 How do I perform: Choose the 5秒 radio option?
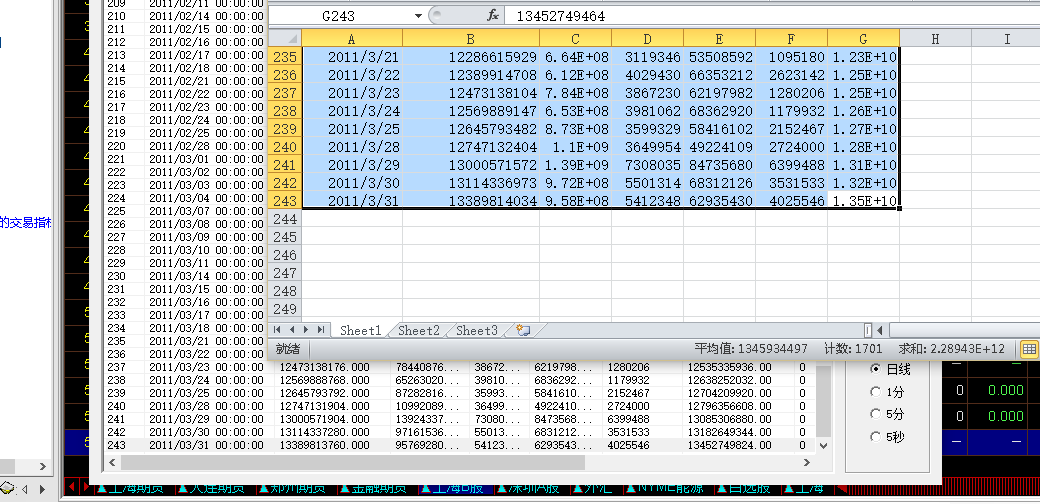[x=876, y=436]
